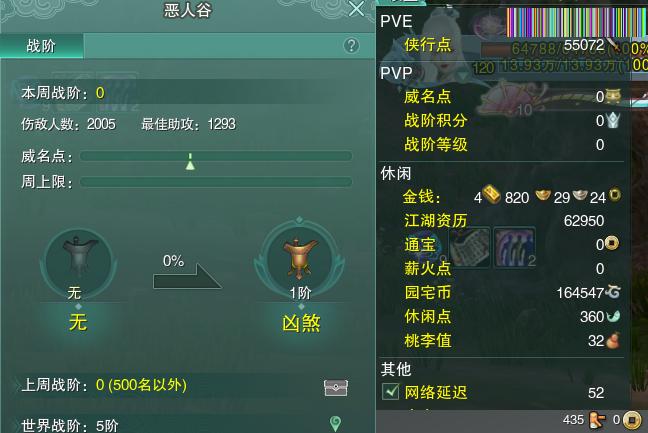
Task: Select the grey 无 rank emblem
Action: coord(78,260)
